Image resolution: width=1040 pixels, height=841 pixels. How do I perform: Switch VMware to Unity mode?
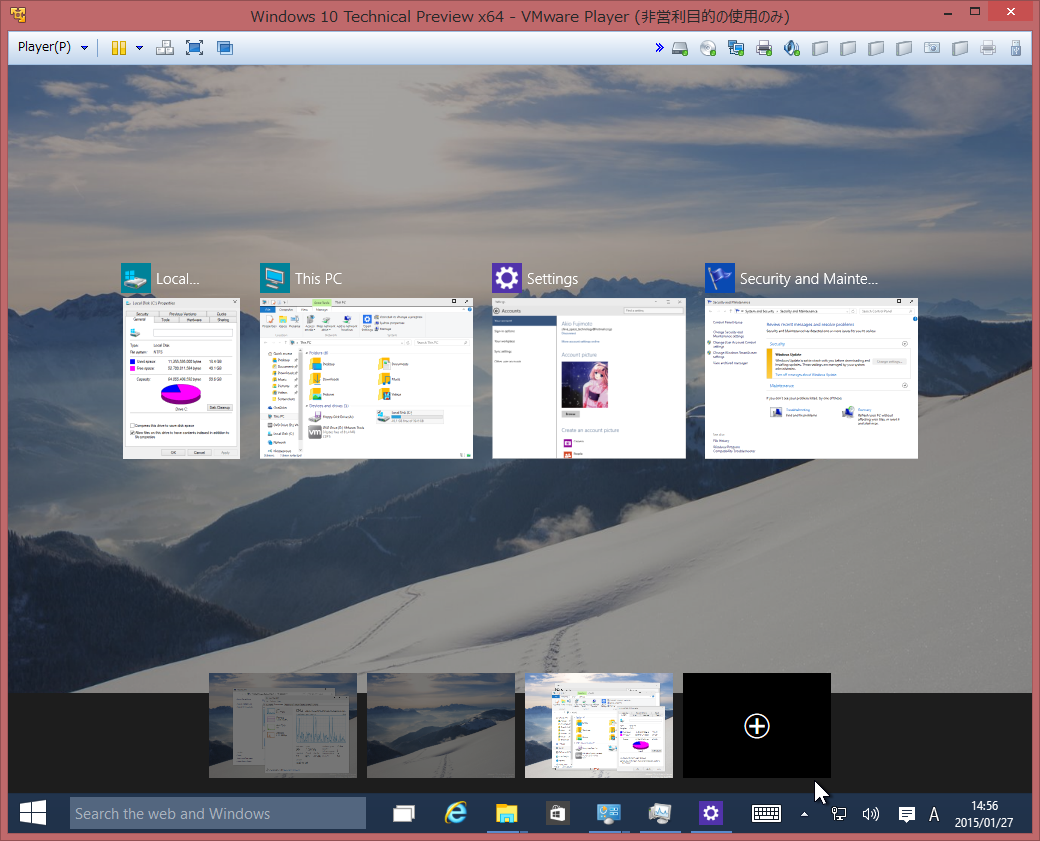(x=225, y=48)
